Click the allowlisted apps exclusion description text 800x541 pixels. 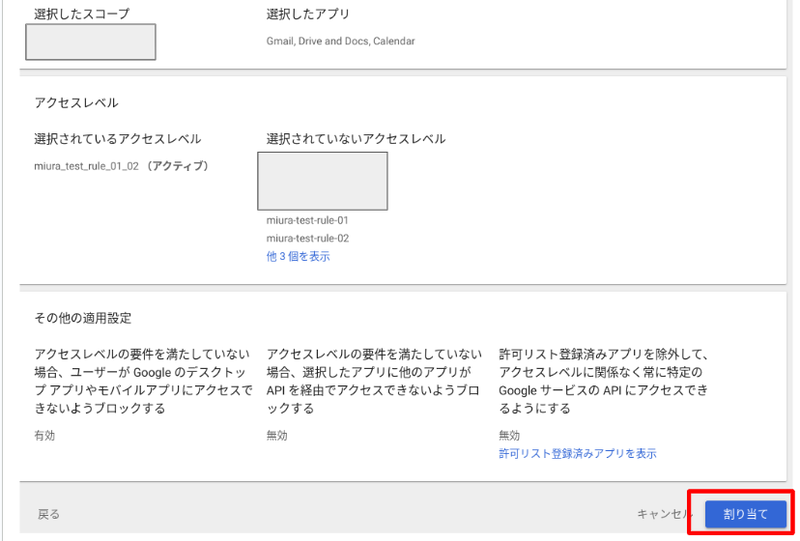click(x=604, y=381)
